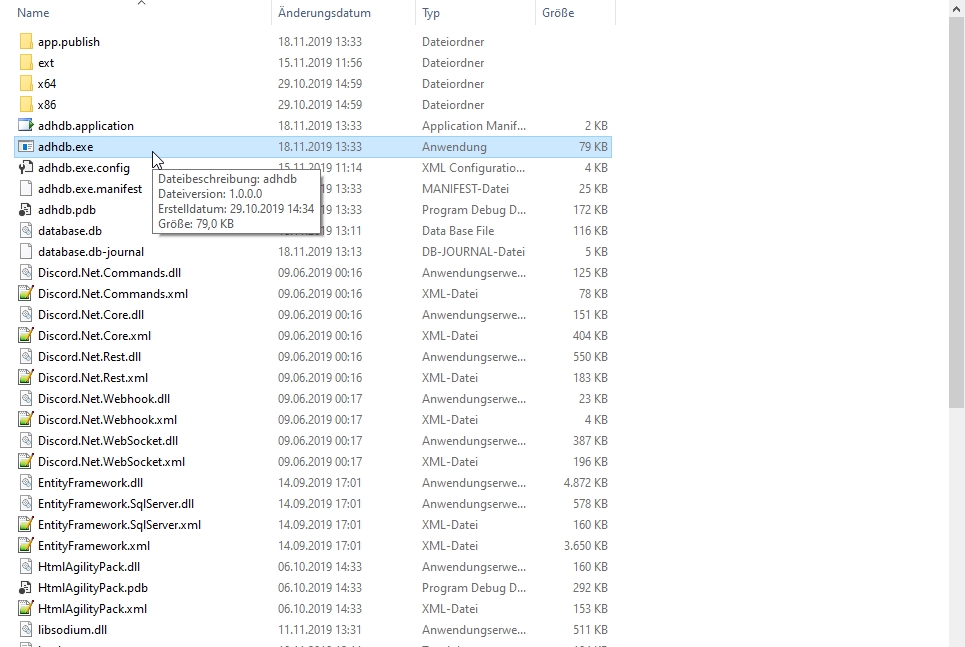
Task: Click the EntityFramework.dll file icon
Action: tap(26, 483)
